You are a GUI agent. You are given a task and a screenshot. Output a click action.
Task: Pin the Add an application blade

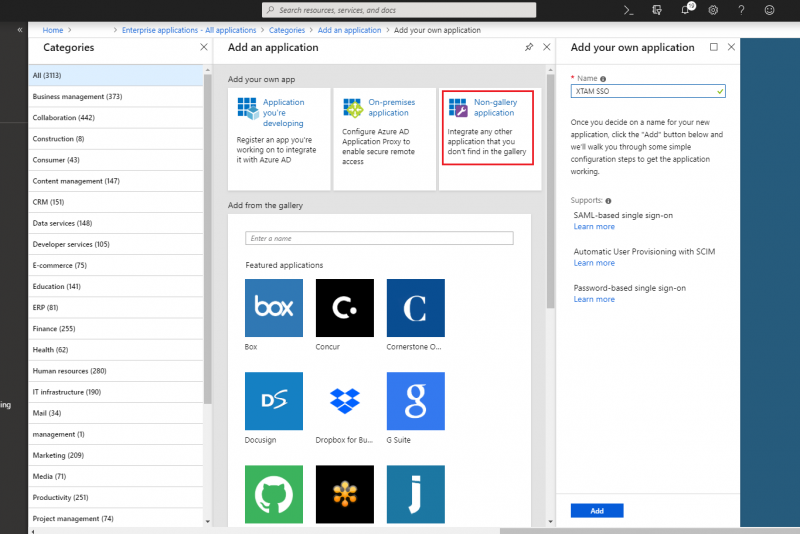pyautogui.click(x=528, y=47)
